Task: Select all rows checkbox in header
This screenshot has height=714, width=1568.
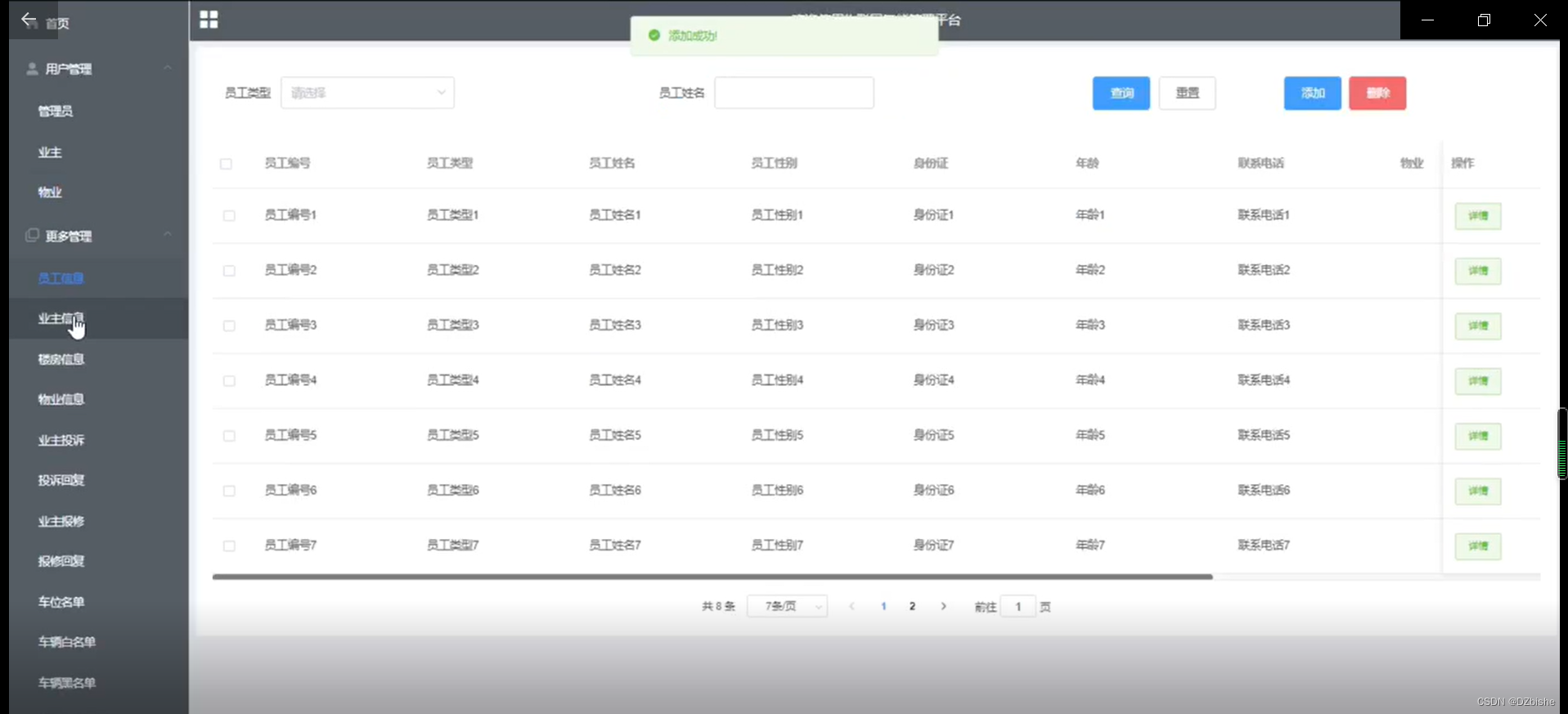Action: 226,164
